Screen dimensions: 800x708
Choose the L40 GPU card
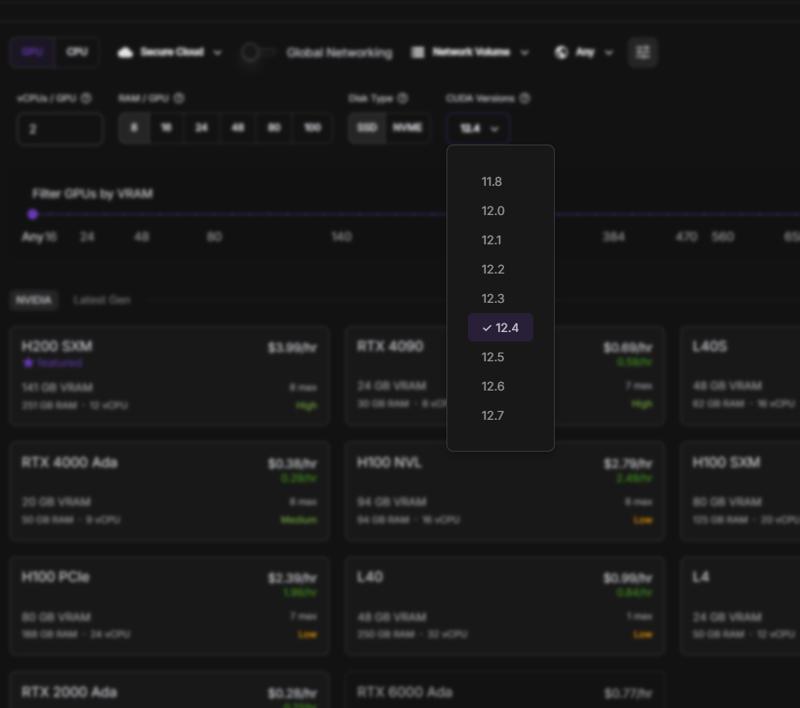click(x=505, y=605)
